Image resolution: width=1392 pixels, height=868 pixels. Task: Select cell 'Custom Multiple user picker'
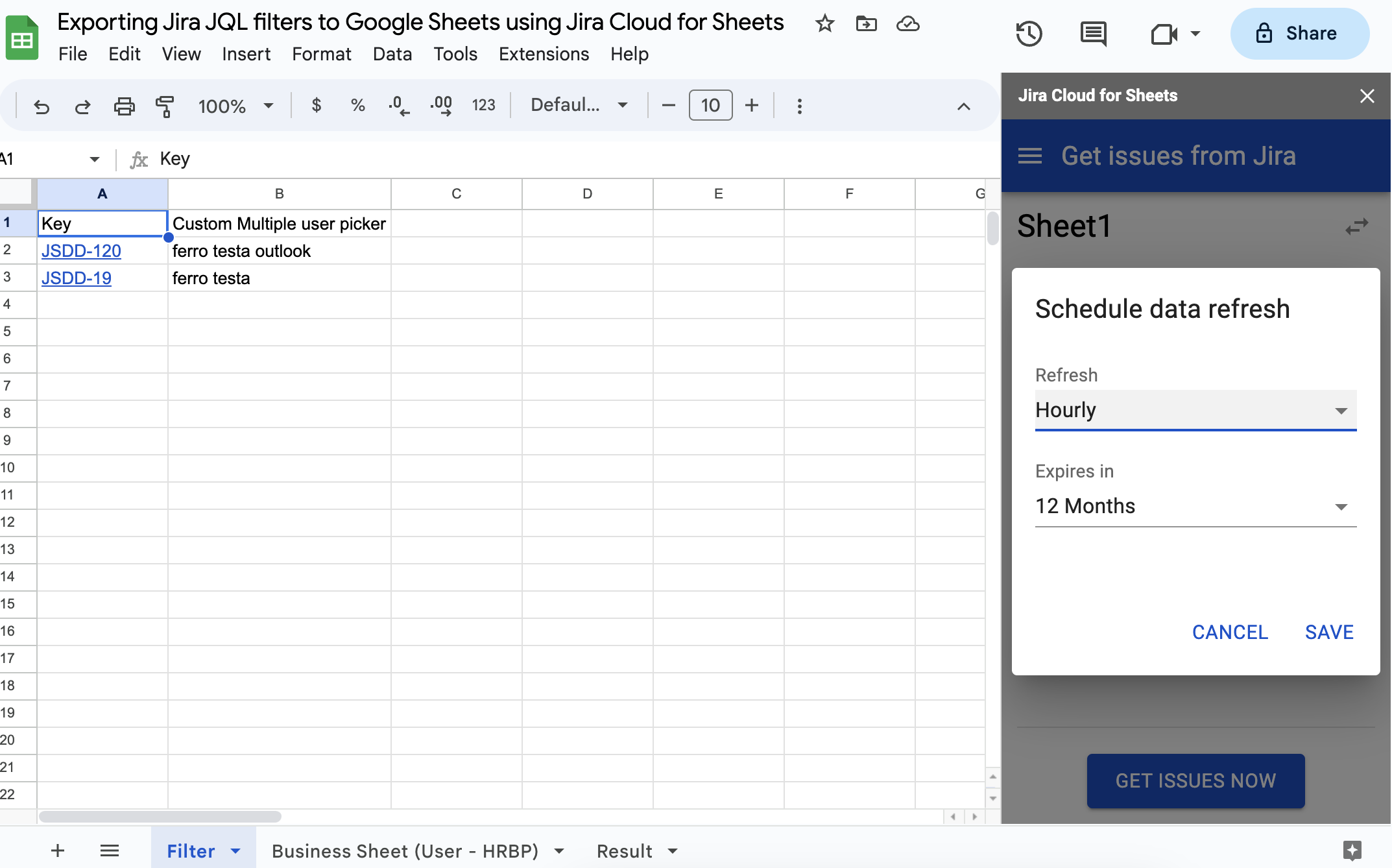coord(280,224)
